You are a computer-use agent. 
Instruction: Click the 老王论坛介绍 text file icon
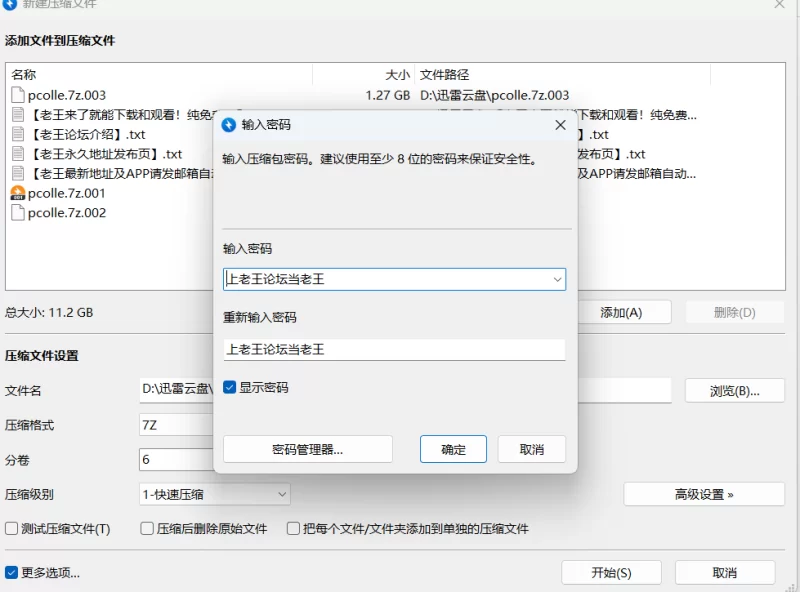point(18,134)
